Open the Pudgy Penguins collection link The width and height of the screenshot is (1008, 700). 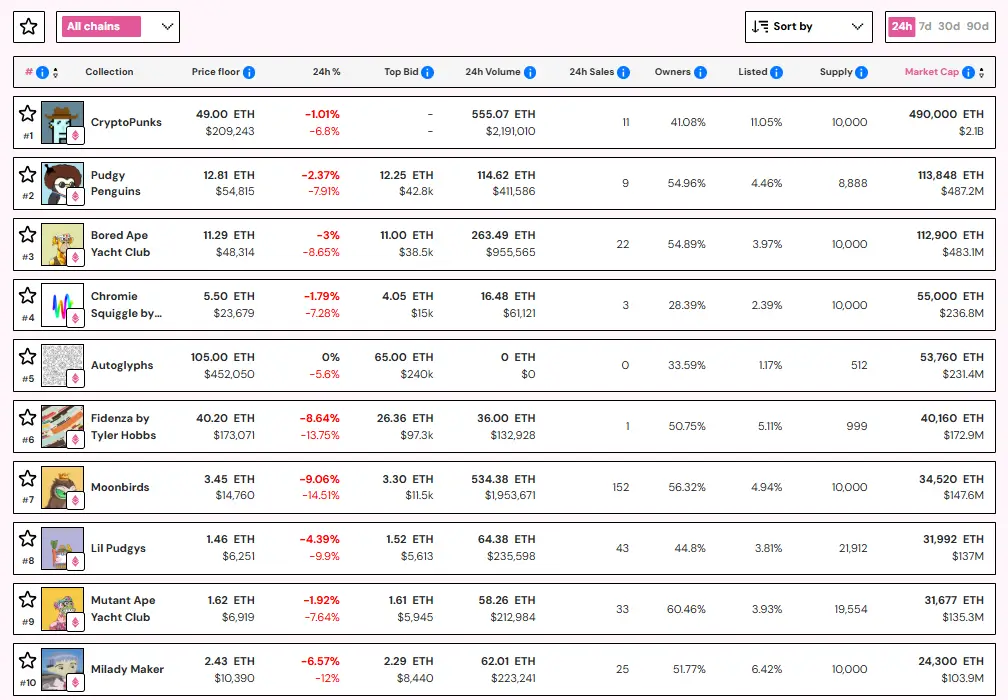click(116, 183)
